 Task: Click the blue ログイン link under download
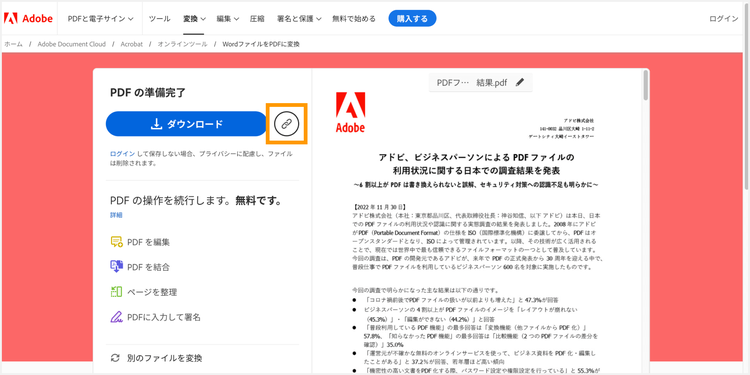coord(122,154)
